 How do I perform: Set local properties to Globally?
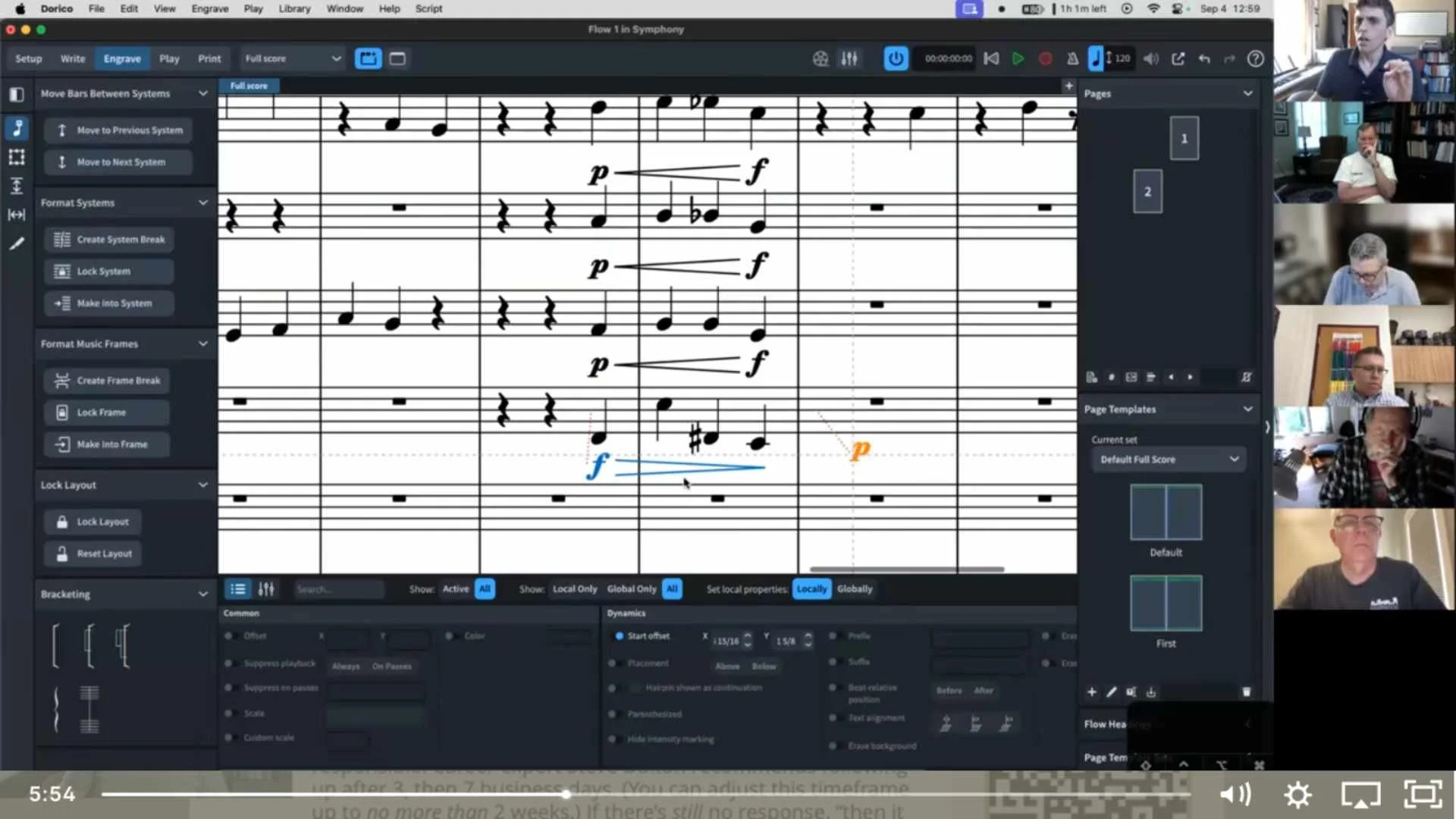pyautogui.click(x=855, y=588)
